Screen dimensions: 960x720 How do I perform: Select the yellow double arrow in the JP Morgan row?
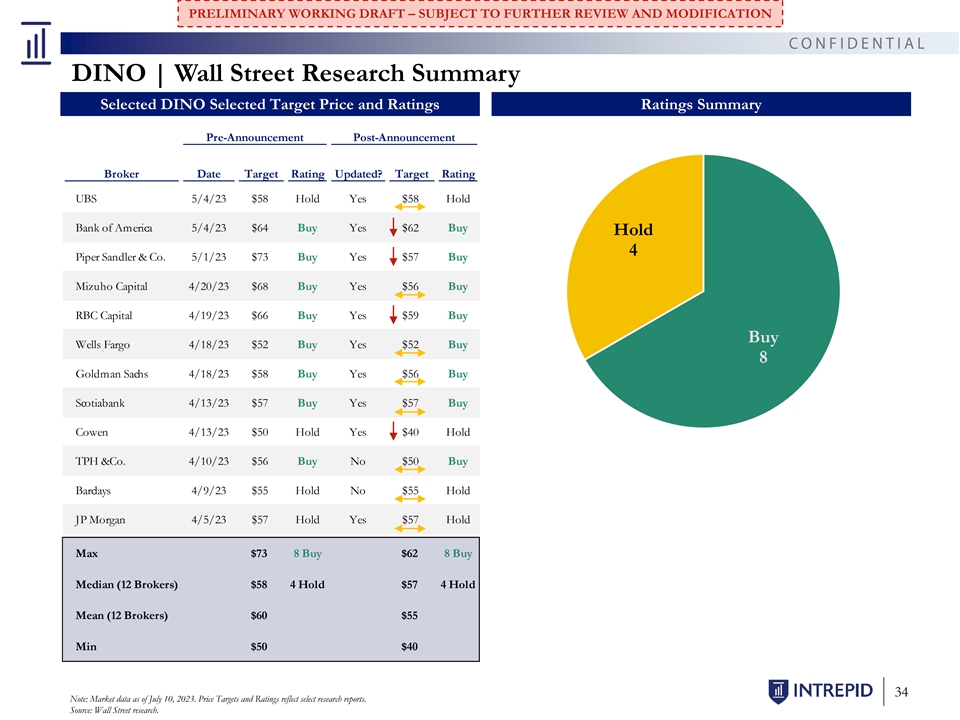410,528
